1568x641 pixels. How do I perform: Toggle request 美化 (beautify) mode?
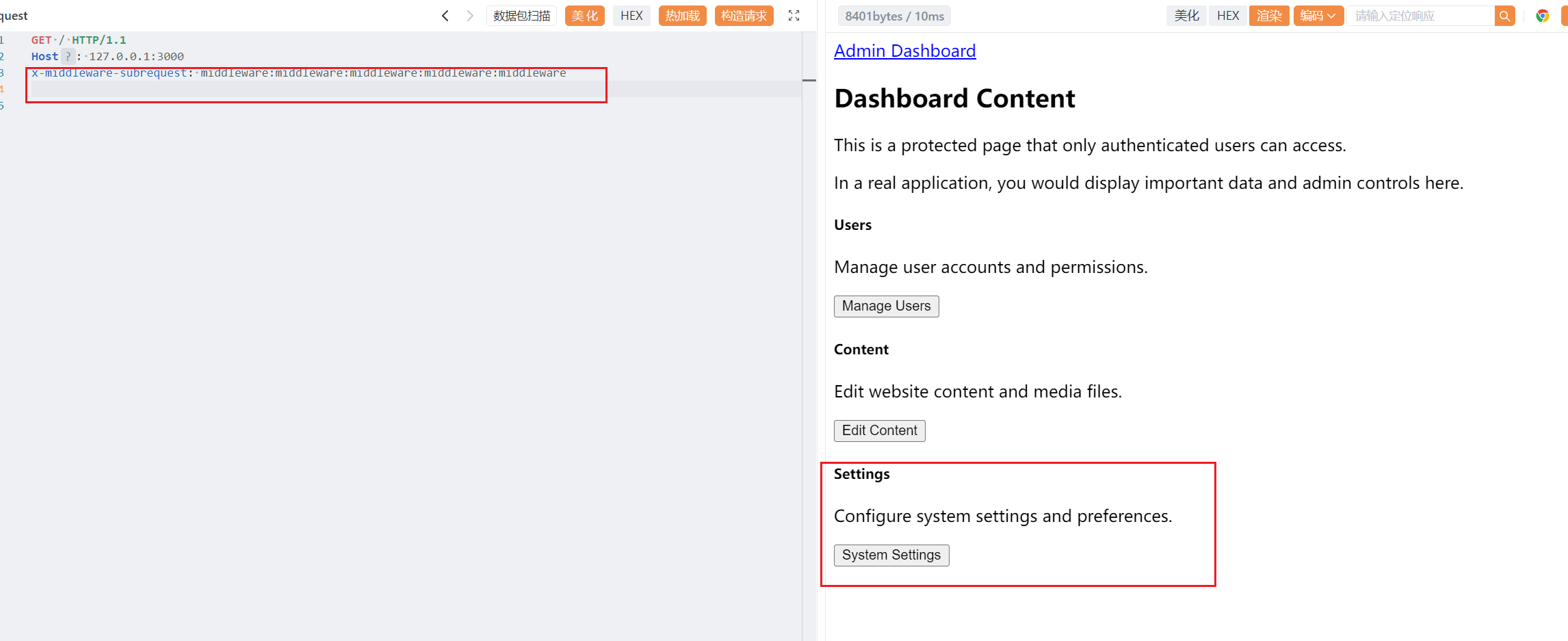584,16
